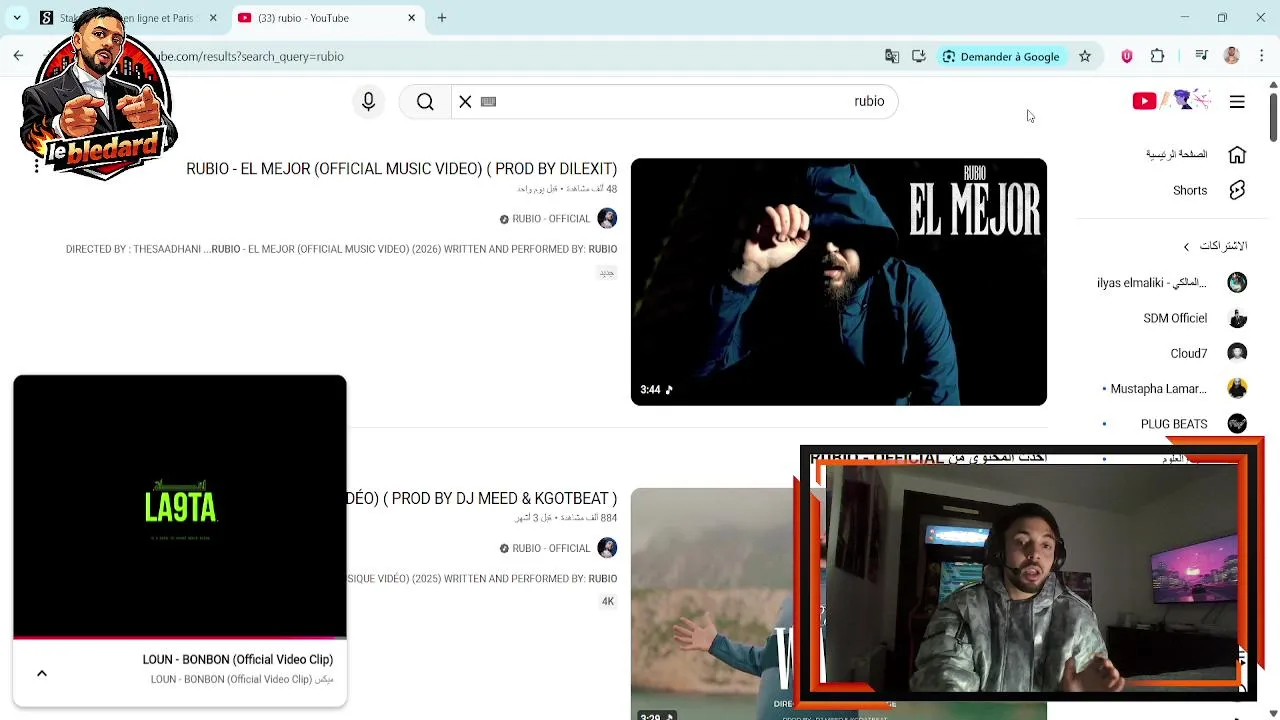The image size is (1280, 720).
Task: Go to YouTube home via the logo
Action: tap(1171, 101)
